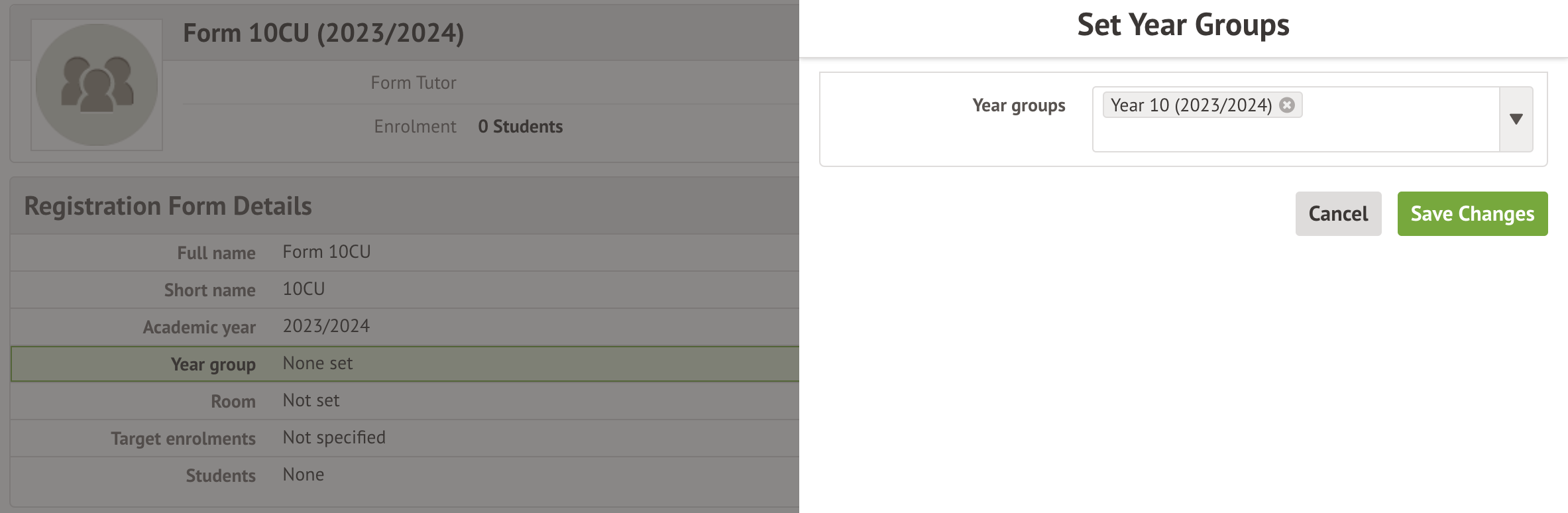This screenshot has height=513, width=1568.
Task: Click the Year groups field label
Action: pos(1019,105)
